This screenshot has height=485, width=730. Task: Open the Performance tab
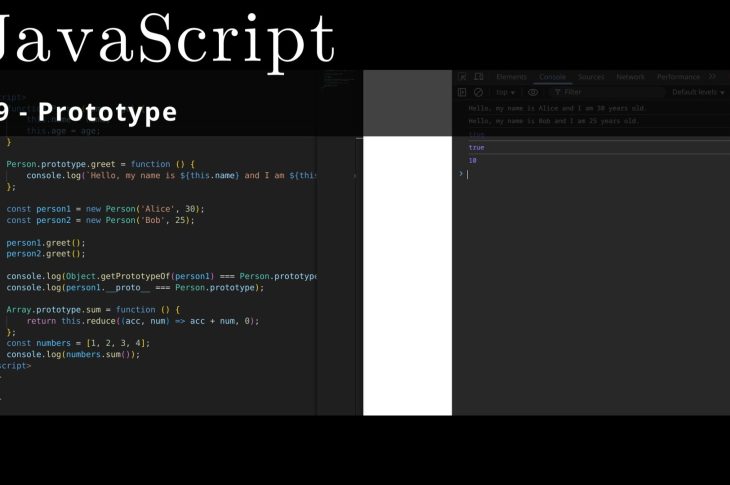pyautogui.click(x=678, y=77)
